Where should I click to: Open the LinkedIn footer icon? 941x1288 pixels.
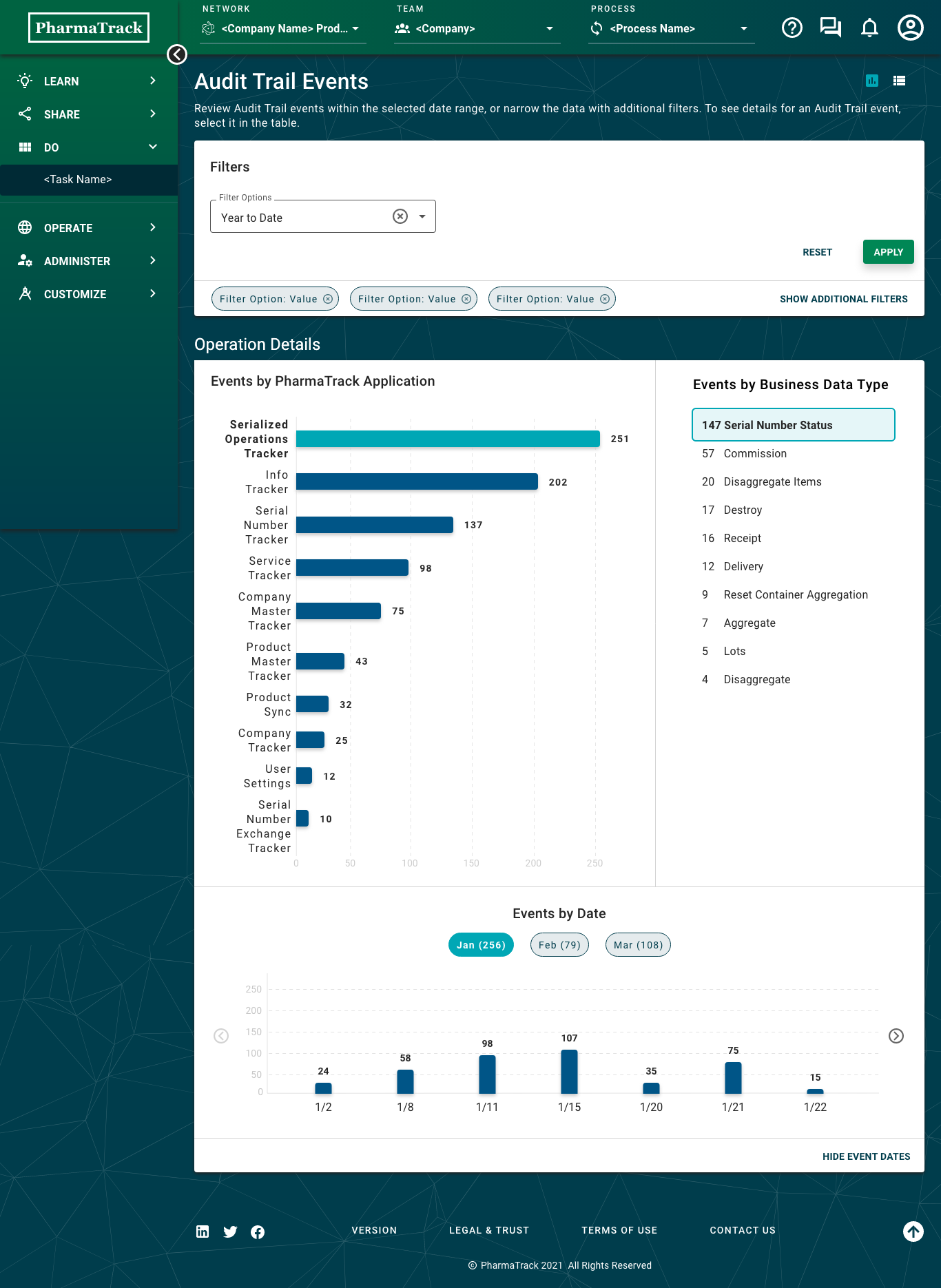pyautogui.click(x=203, y=1232)
